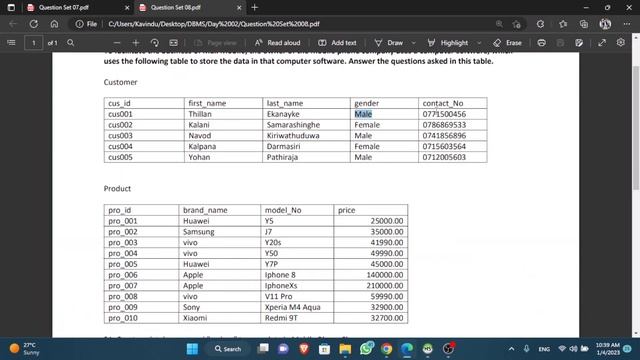Click the 'Product' table heading

pyautogui.click(x=117, y=189)
